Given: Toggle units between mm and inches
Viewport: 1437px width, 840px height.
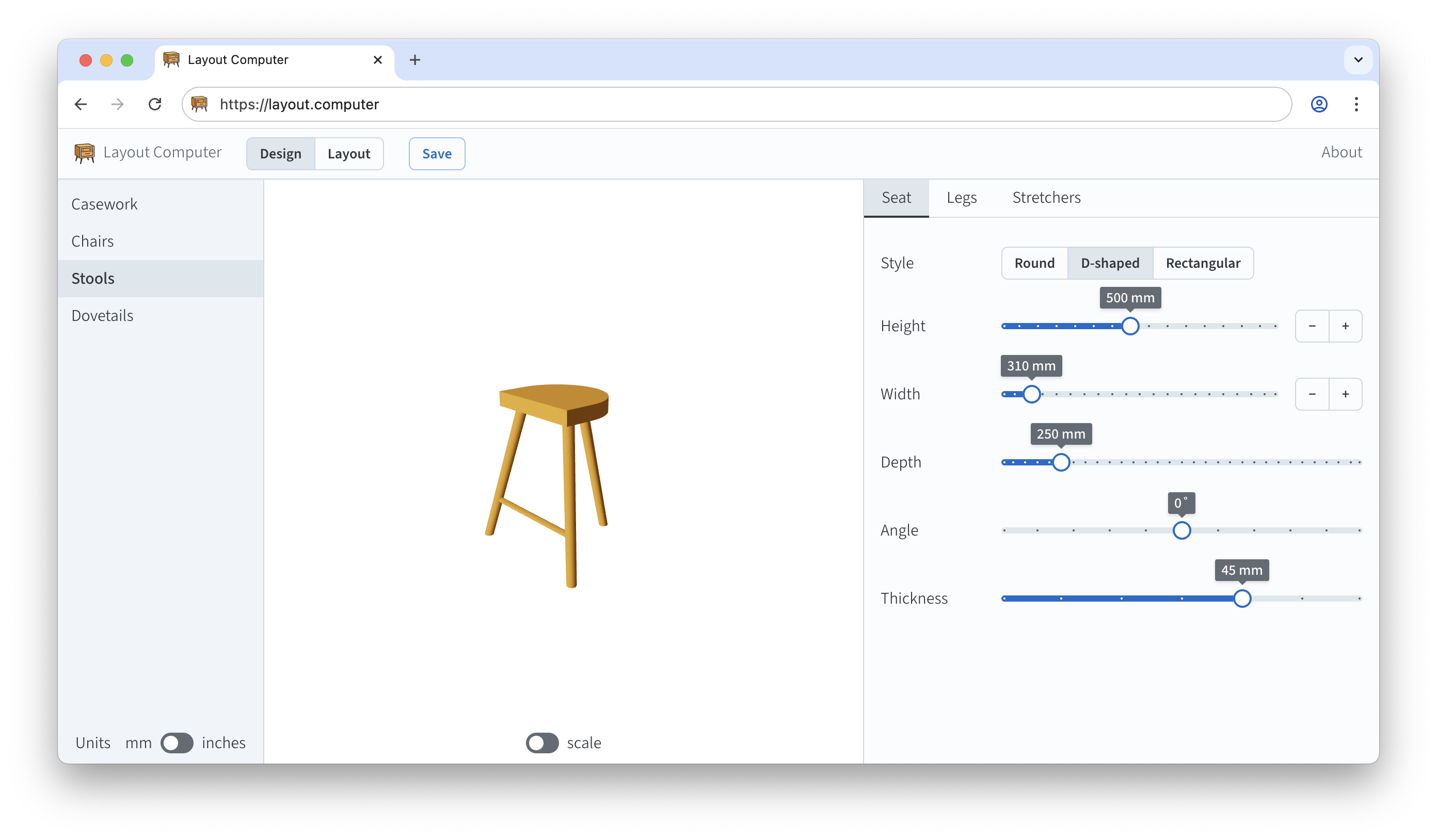Looking at the screenshot, I should click(177, 742).
